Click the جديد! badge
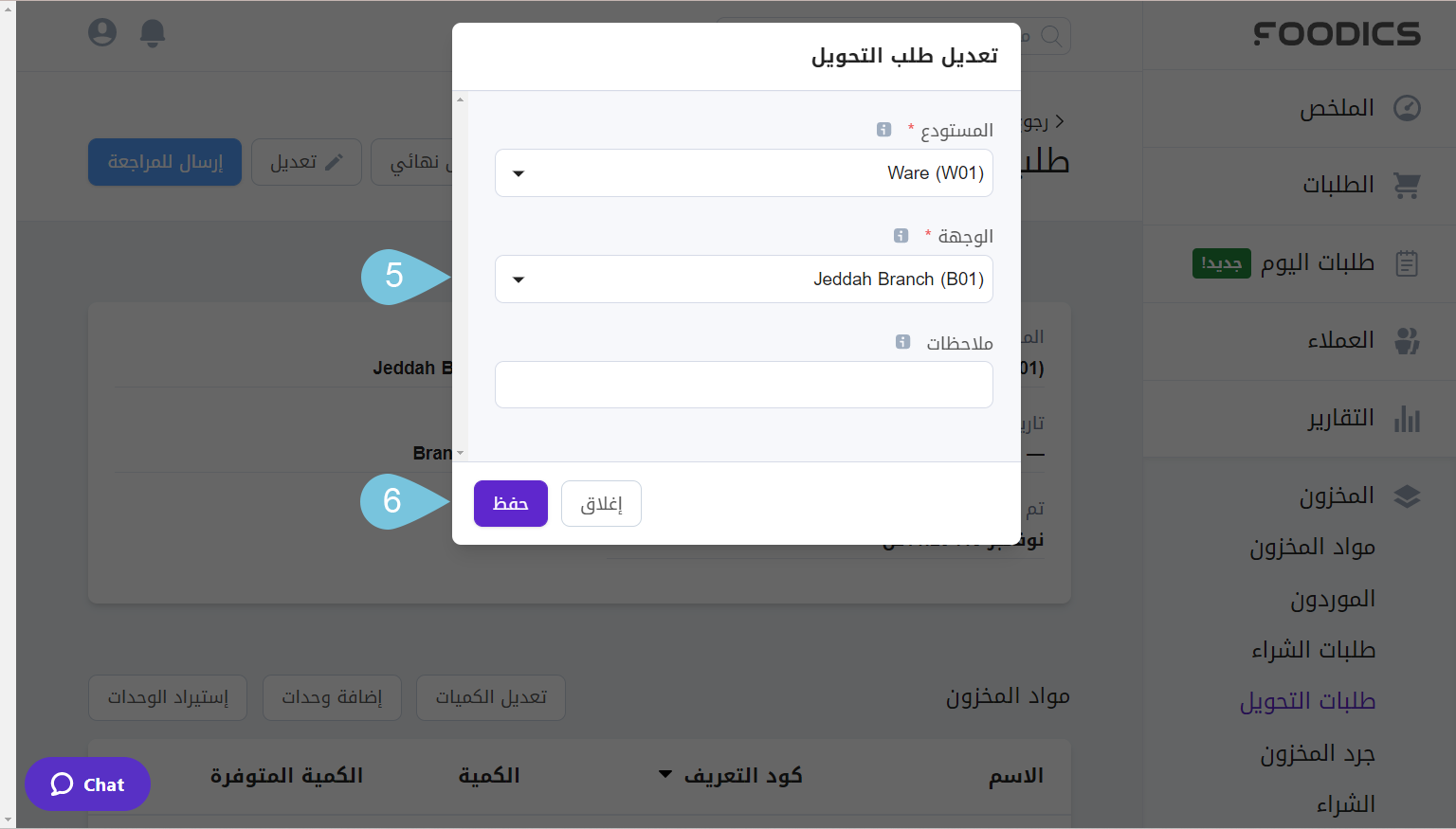The height and width of the screenshot is (829, 1456). click(1222, 263)
